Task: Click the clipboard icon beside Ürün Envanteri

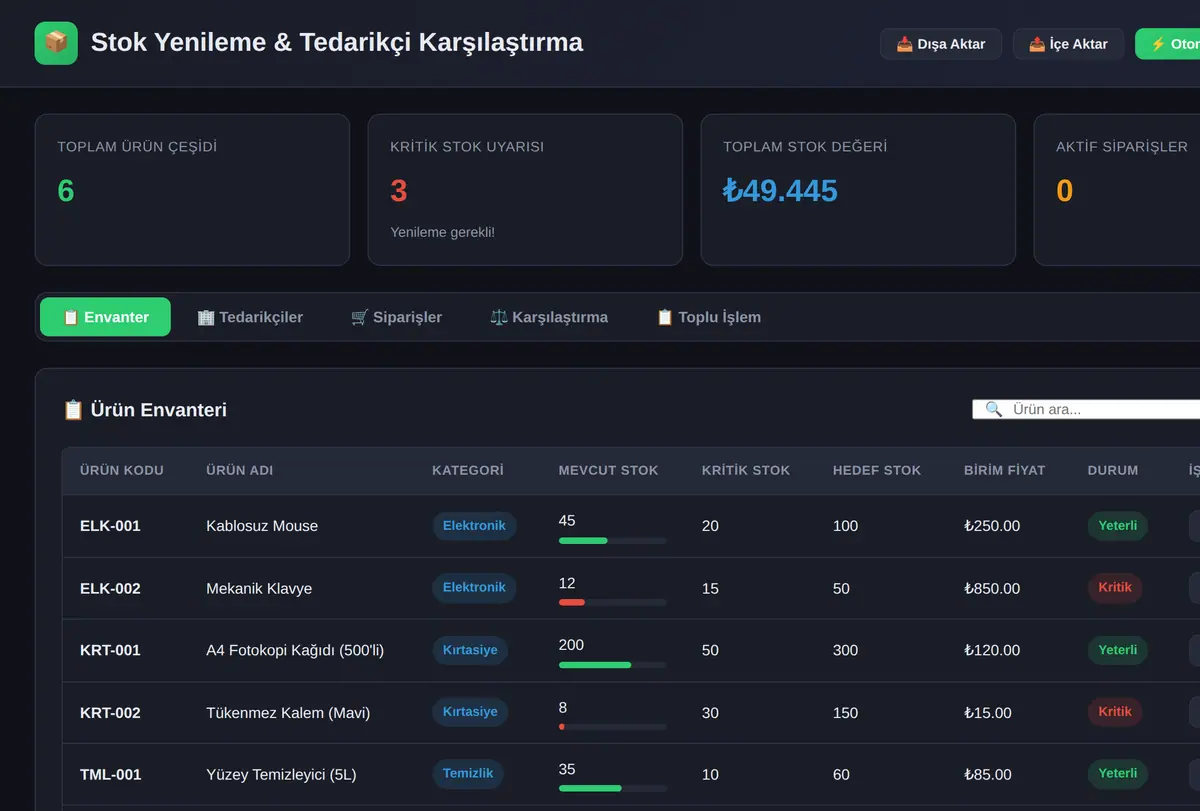Action: point(73,410)
